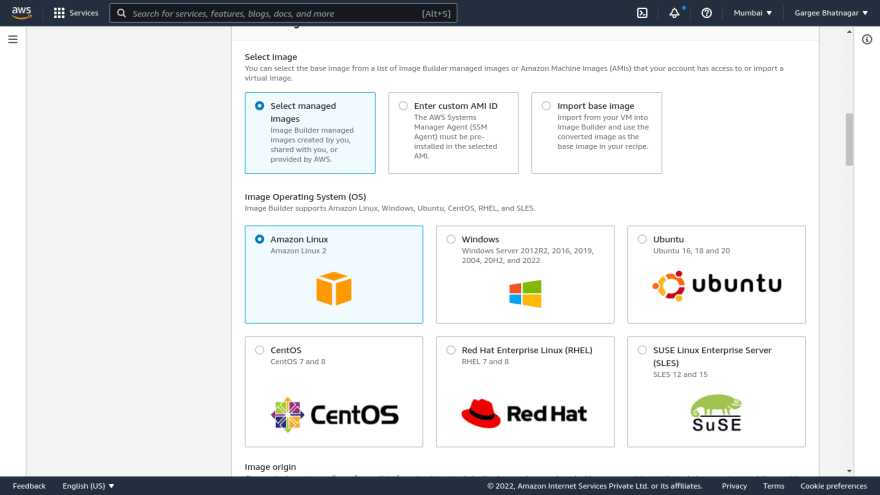Click the search magnifier icon
Viewport: 880px width, 495px height.
pyautogui.click(x=121, y=13)
